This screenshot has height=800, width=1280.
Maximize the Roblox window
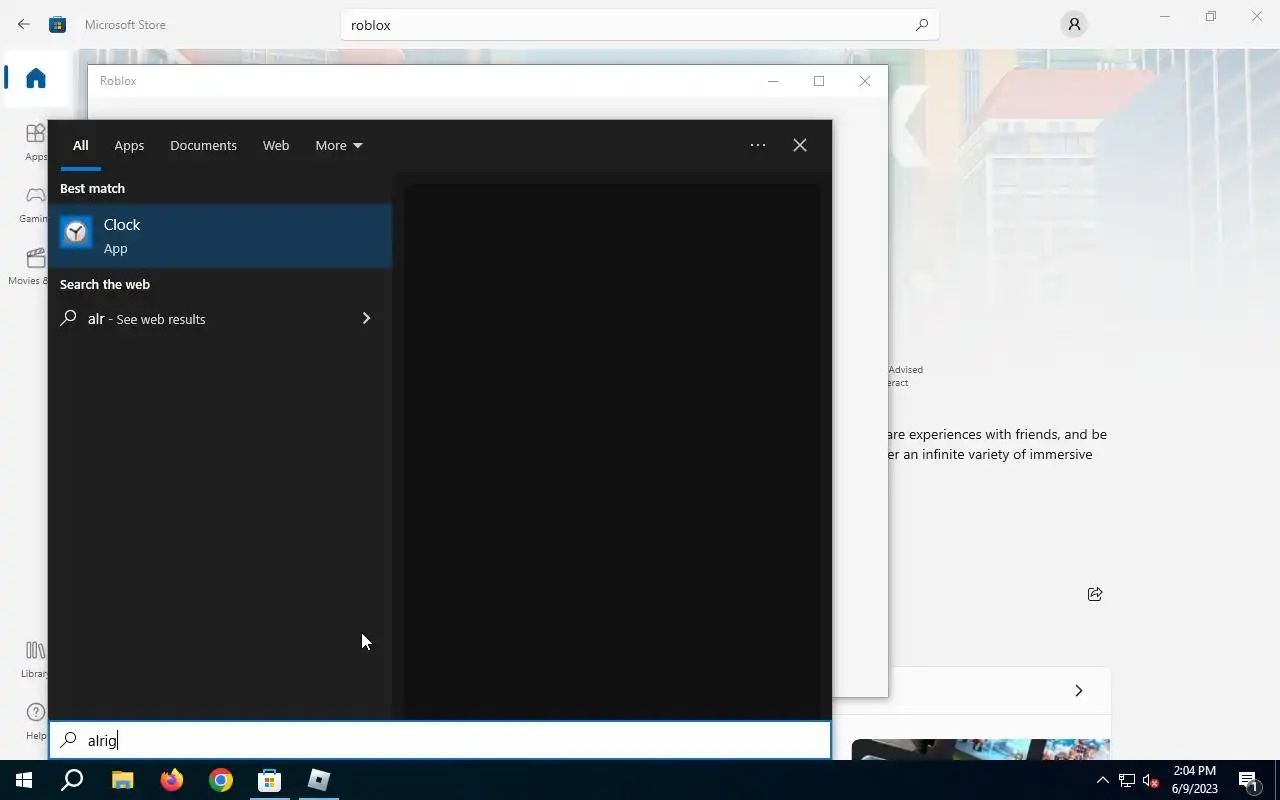[819, 81]
